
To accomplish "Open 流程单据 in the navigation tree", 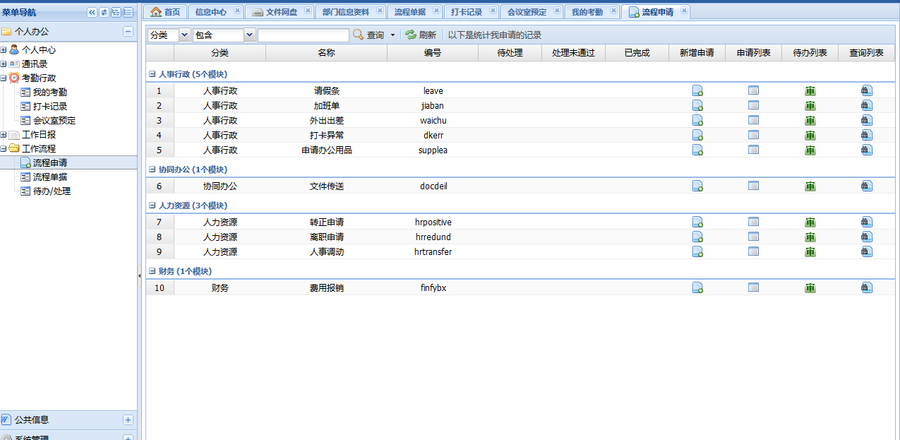I will pos(50,177).
